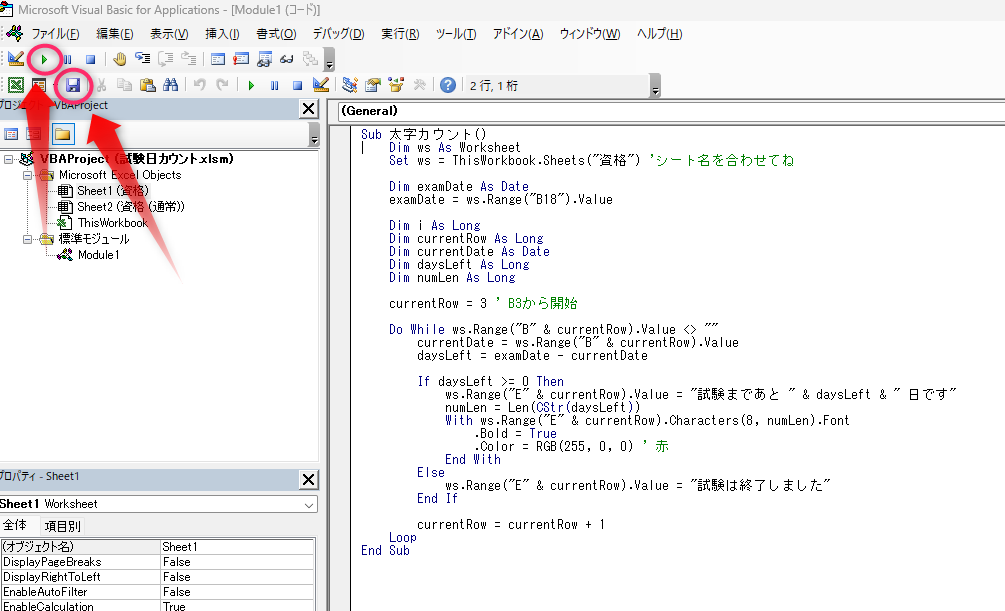
Task: Open the Object Browser icon
Action: (395, 85)
